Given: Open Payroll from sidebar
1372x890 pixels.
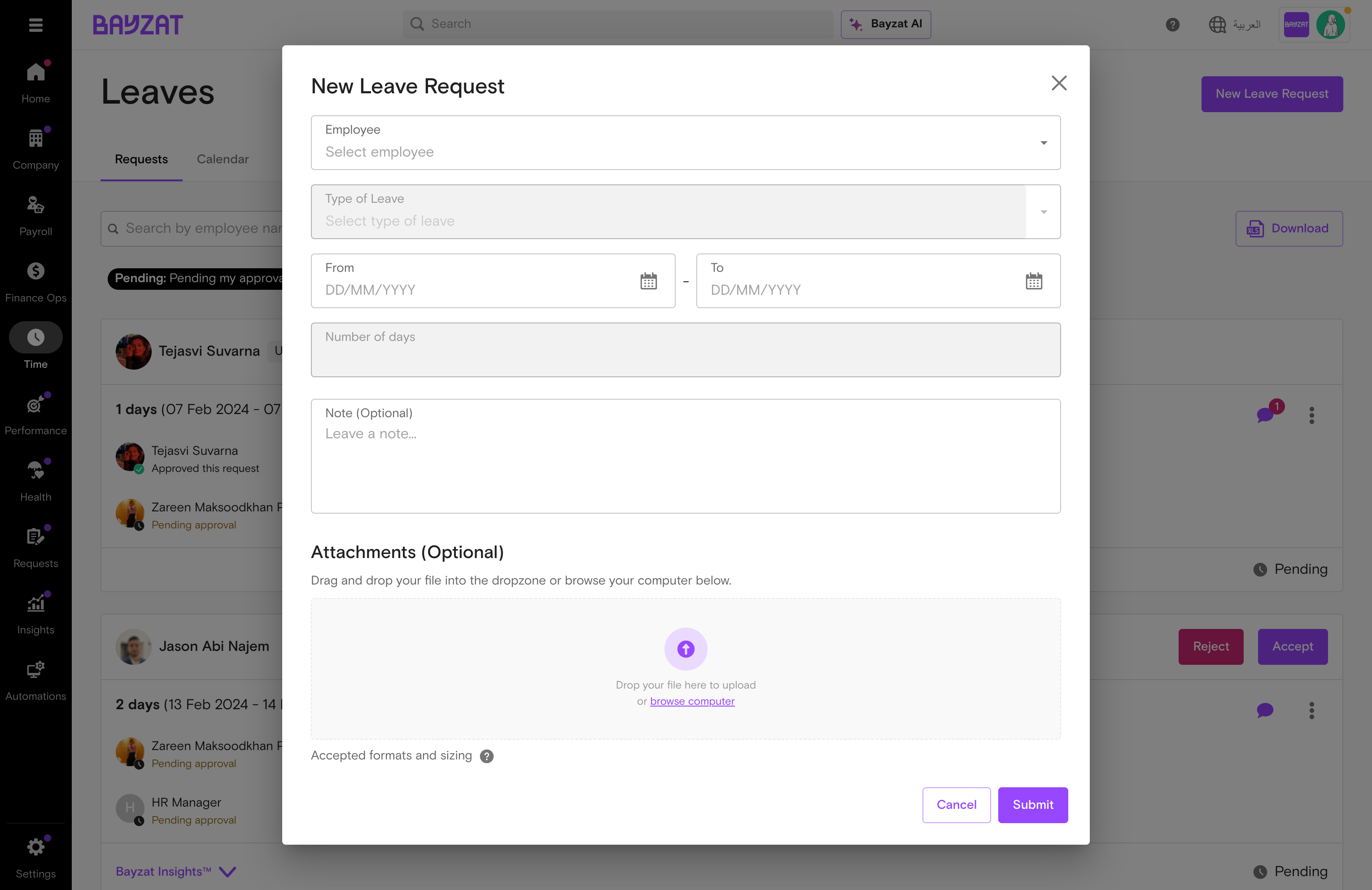Looking at the screenshot, I should 36,215.
